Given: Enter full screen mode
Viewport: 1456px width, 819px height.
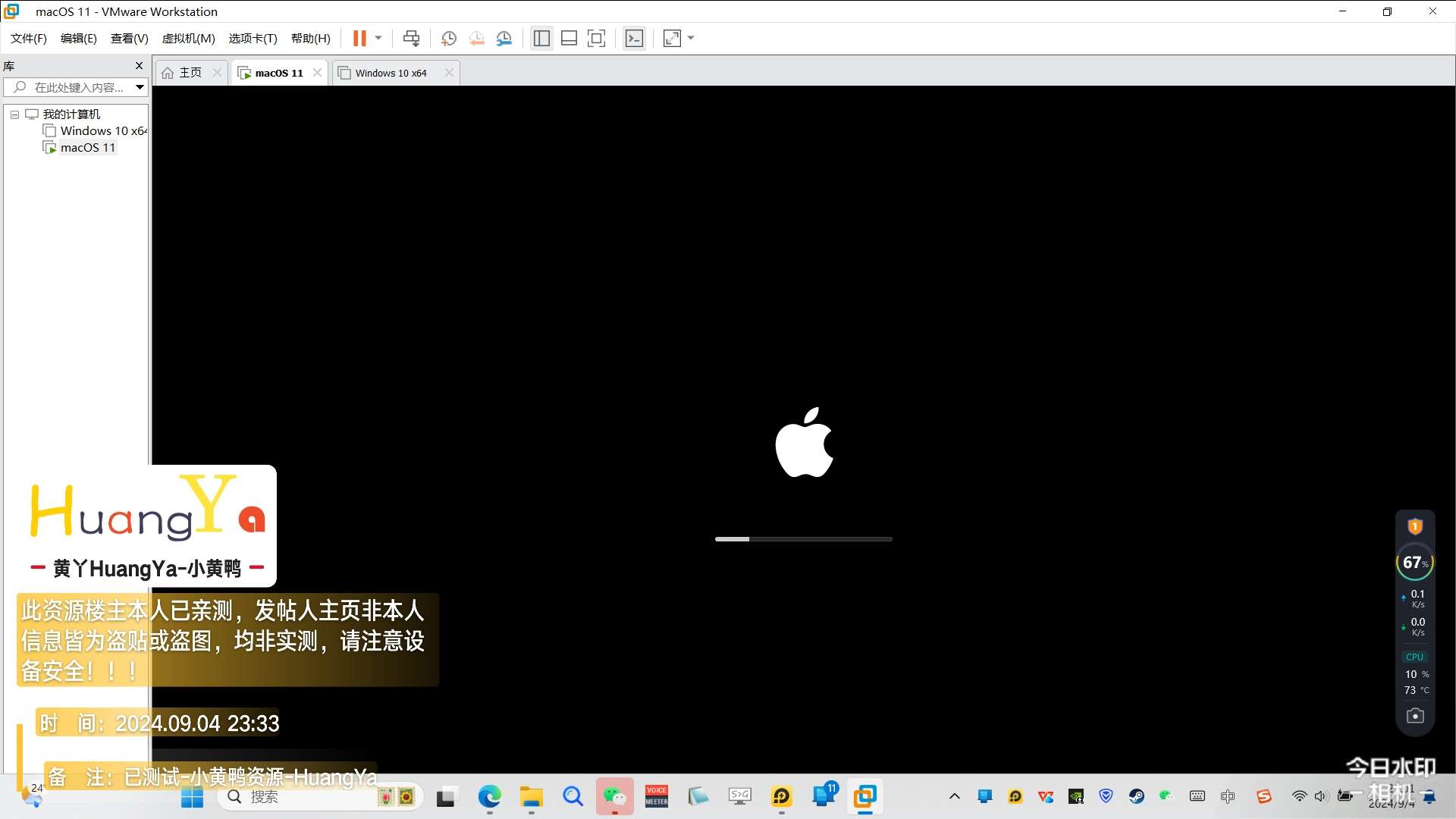Looking at the screenshot, I should (597, 39).
